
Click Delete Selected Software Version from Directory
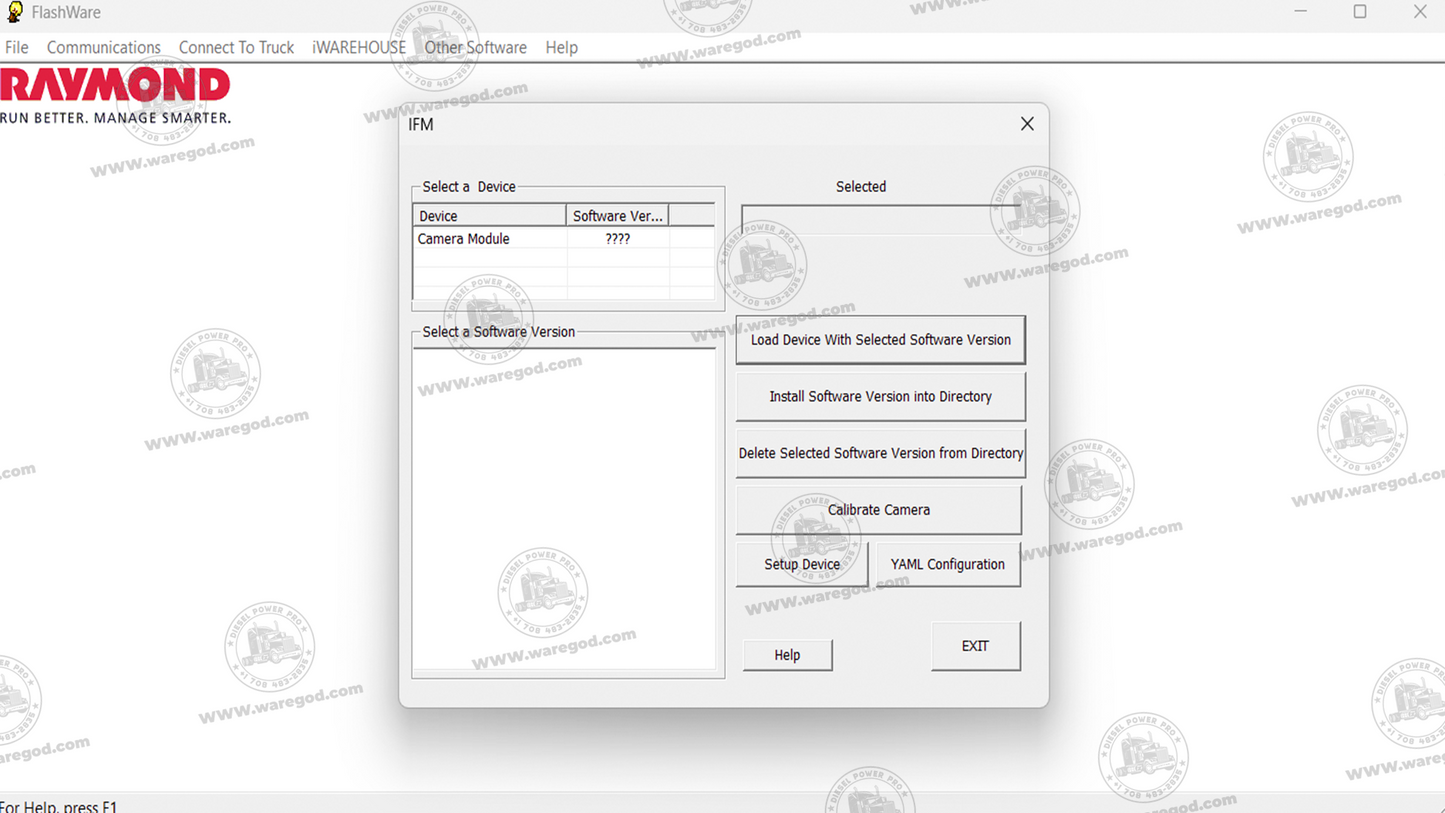pyautogui.click(x=880, y=453)
